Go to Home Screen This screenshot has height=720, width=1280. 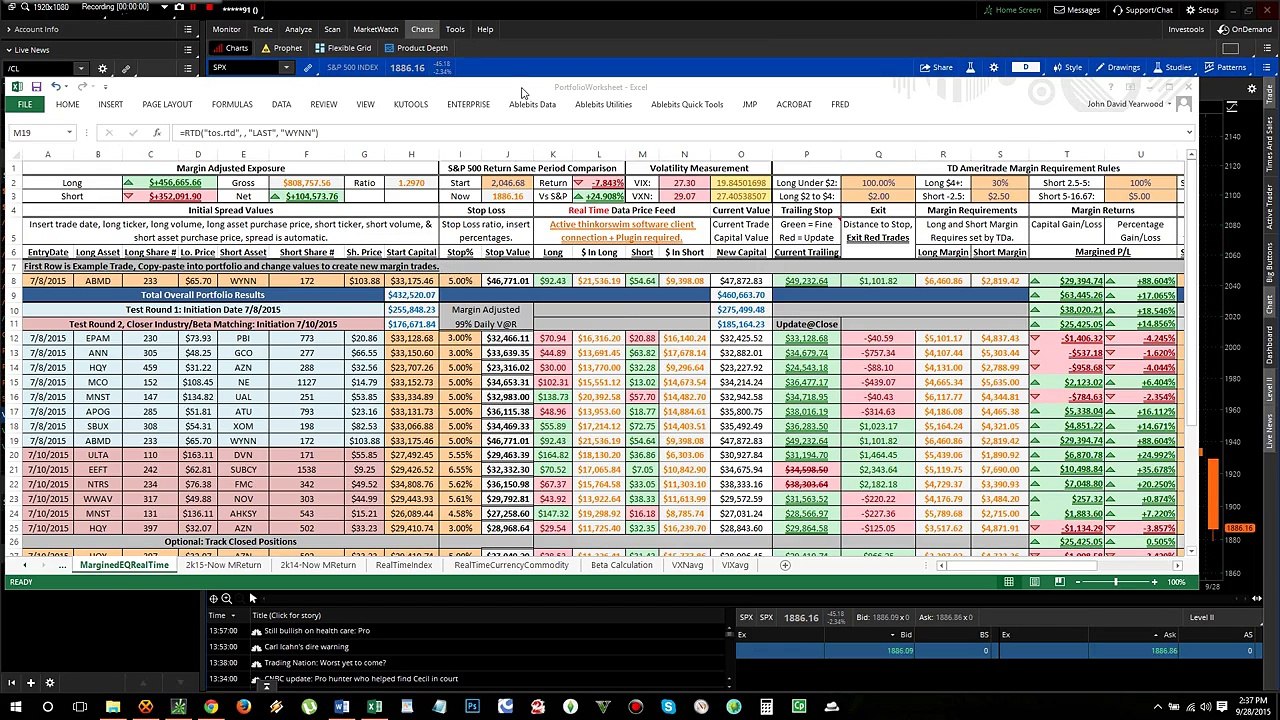tap(1012, 10)
